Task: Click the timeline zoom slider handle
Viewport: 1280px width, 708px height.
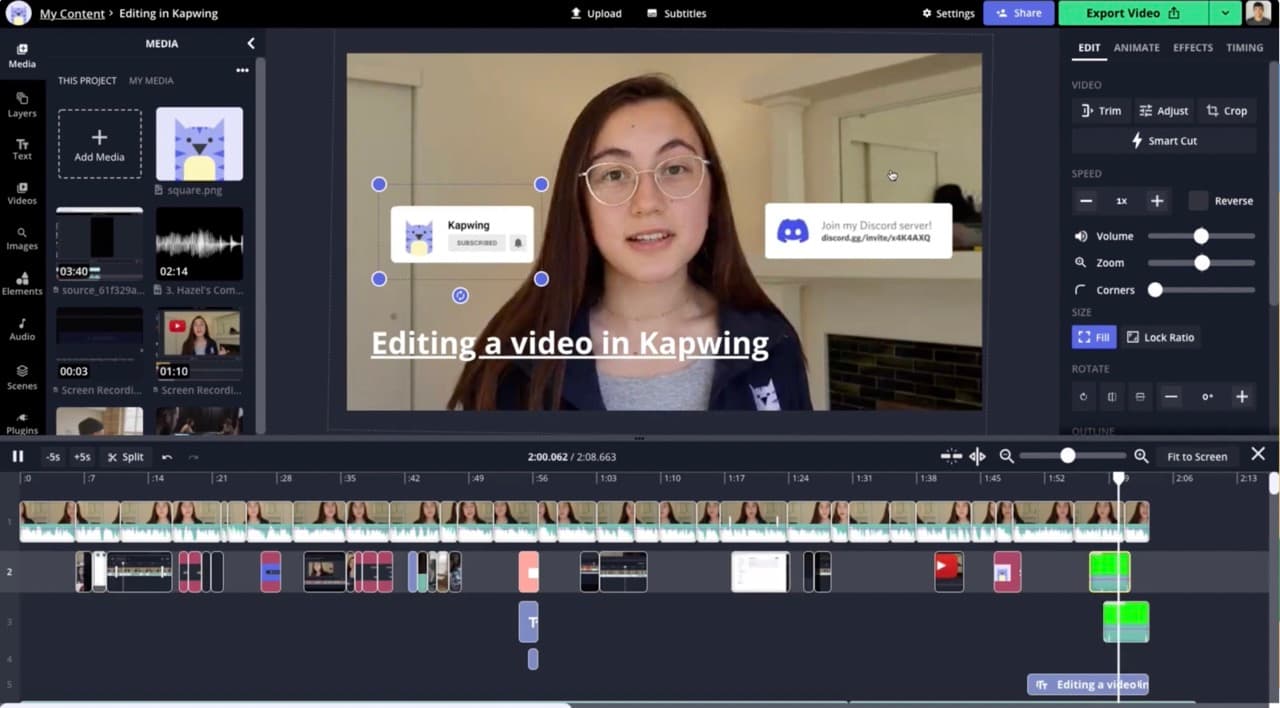Action: 1068,456
